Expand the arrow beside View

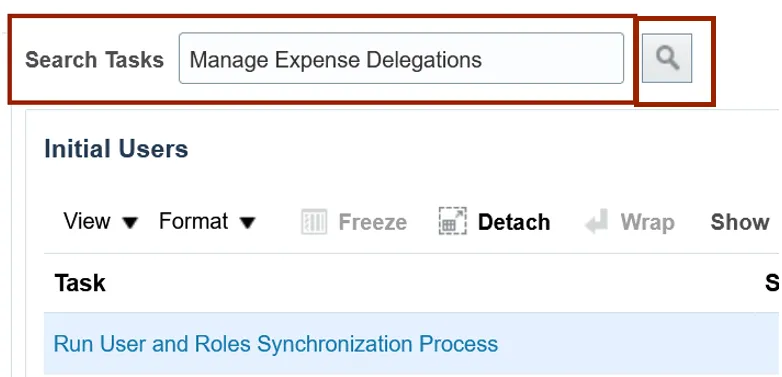pyautogui.click(x=130, y=223)
